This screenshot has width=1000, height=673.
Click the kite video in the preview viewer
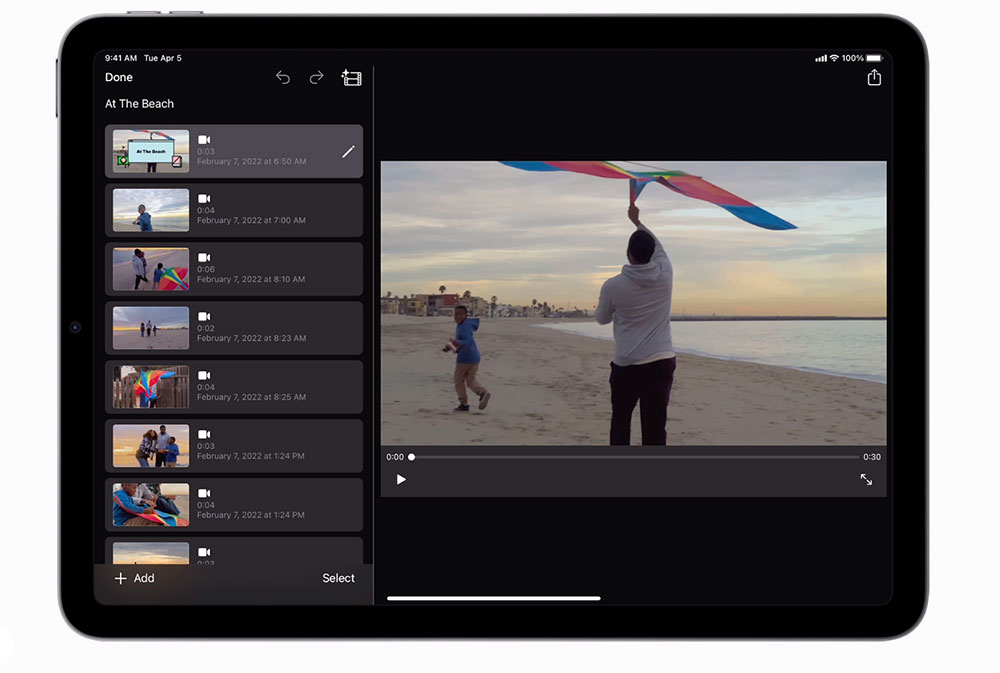[x=633, y=303]
